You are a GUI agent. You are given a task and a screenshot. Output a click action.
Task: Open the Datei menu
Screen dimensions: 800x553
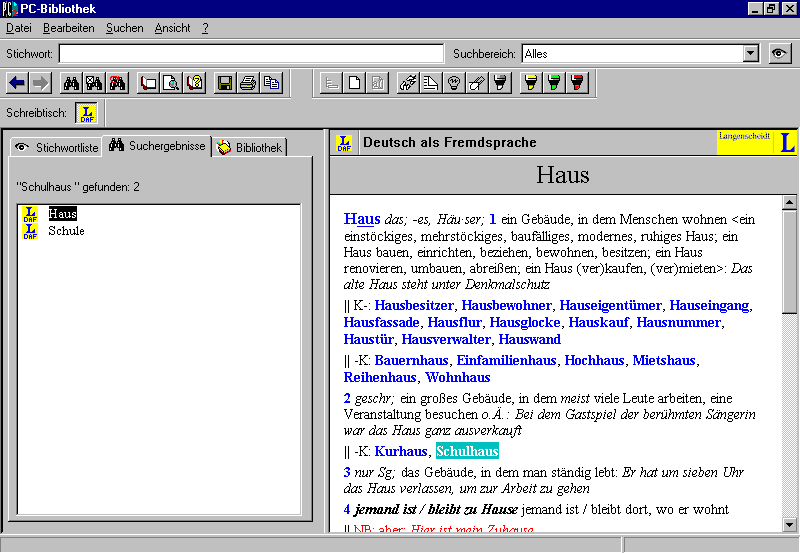point(19,28)
